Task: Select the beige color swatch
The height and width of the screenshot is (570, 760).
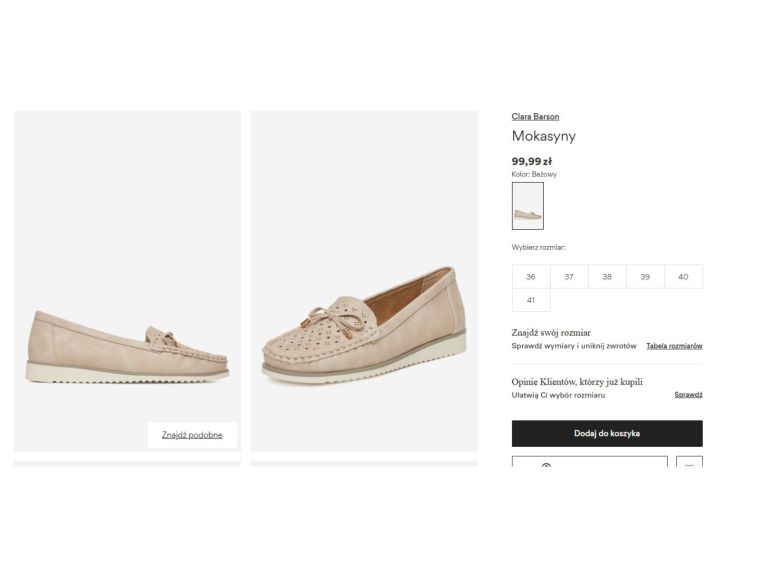Action: pyautogui.click(x=527, y=205)
